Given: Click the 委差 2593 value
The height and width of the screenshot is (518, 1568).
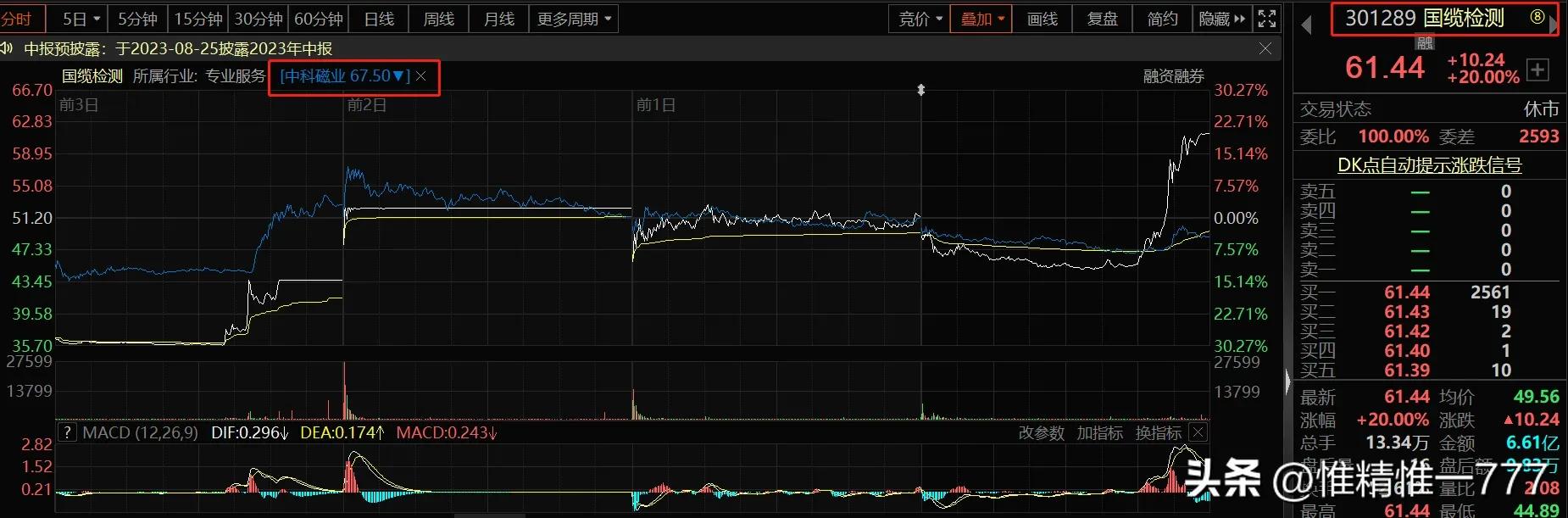Looking at the screenshot, I should [x=1538, y=136].
